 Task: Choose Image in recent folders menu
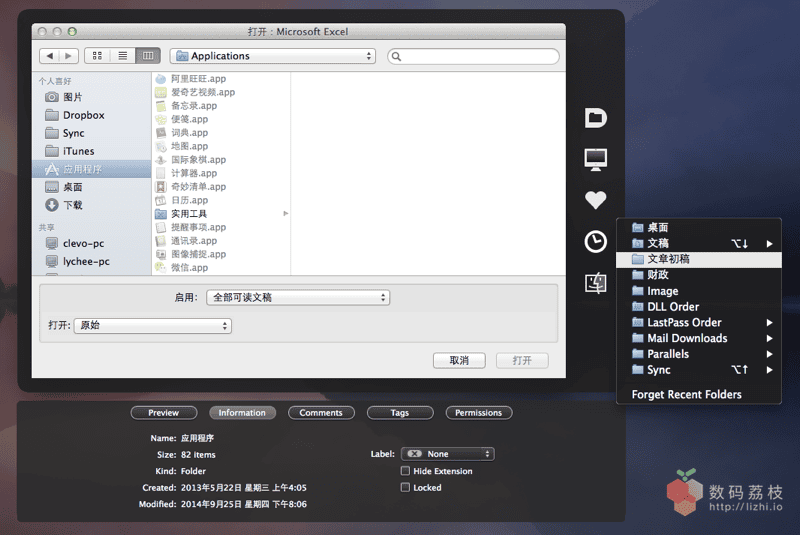(x=699, y=291)
